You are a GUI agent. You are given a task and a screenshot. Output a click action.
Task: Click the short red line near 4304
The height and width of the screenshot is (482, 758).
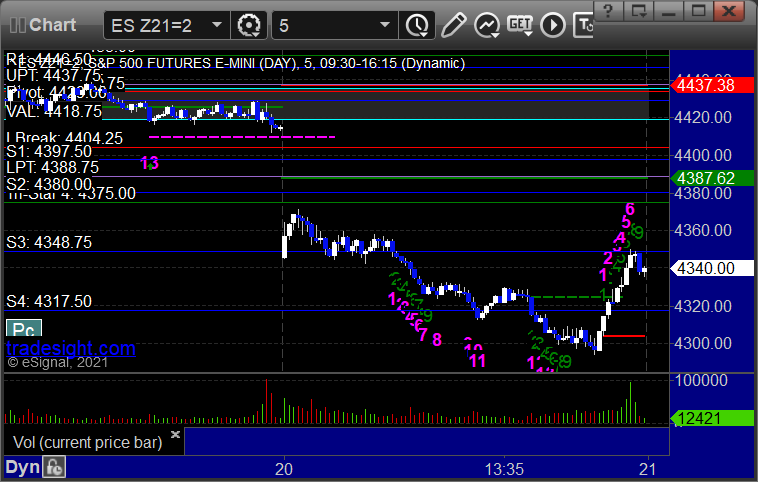click(624, 336)
